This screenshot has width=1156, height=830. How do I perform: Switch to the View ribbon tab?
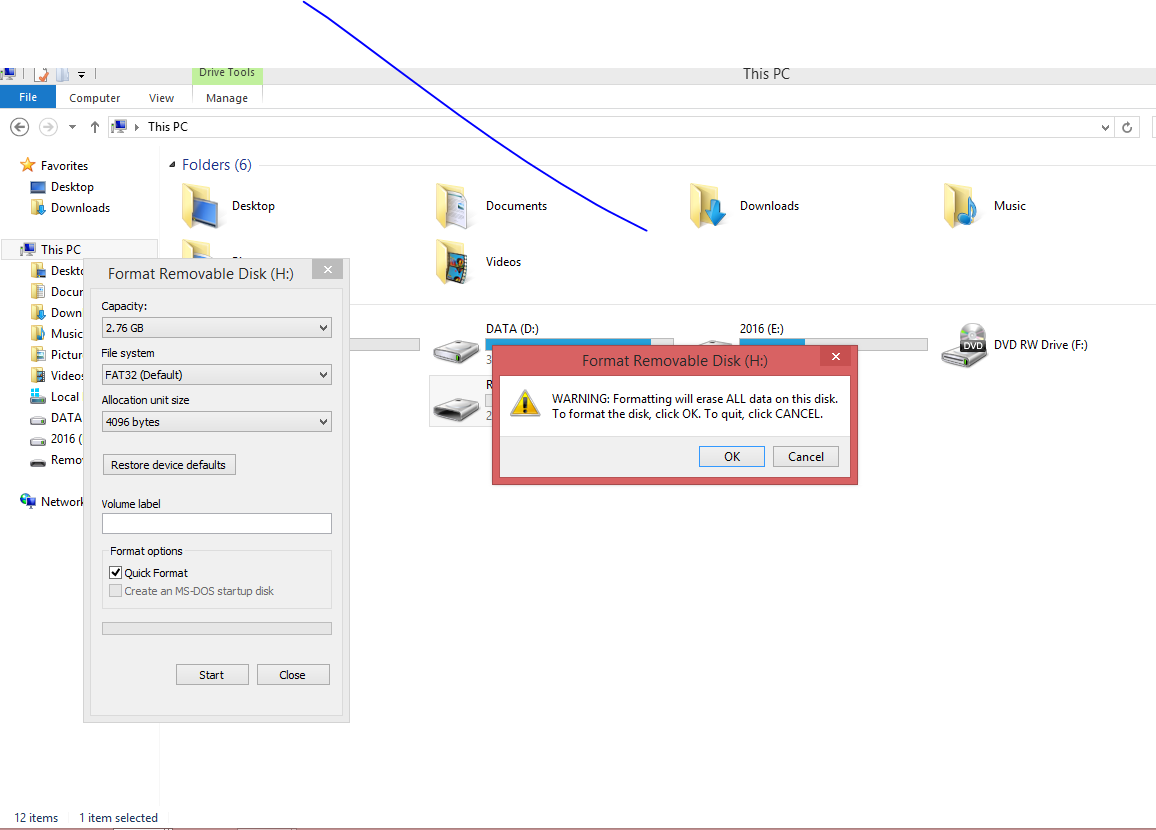click(x=161, y=97)
